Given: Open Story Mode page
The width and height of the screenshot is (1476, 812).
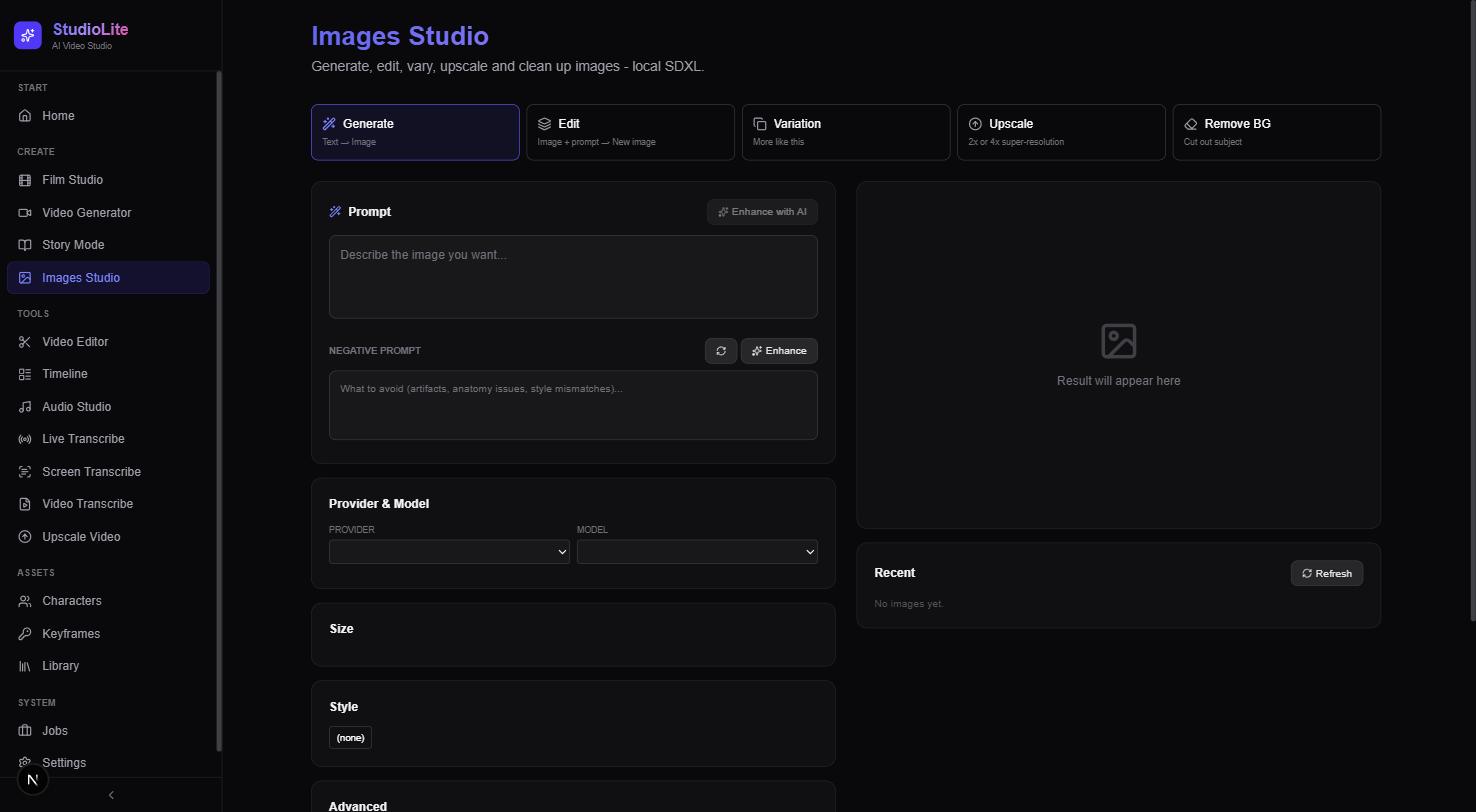Looking at the screenshot, I should tap(108, 245).
